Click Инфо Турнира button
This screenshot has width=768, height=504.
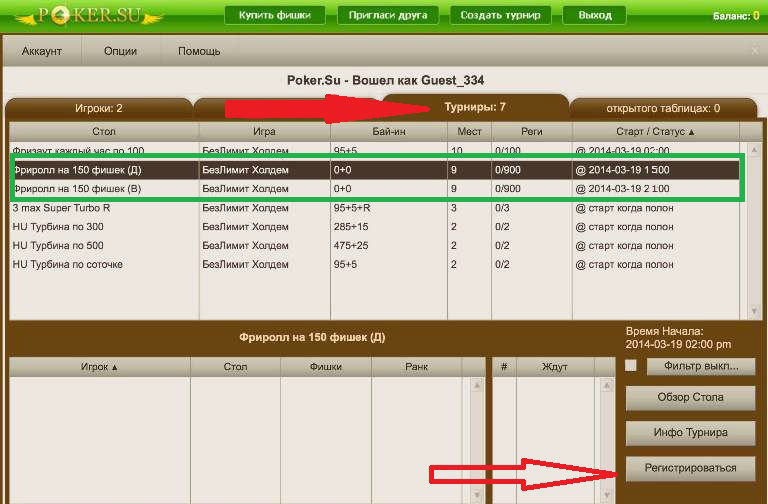(691, 433)
